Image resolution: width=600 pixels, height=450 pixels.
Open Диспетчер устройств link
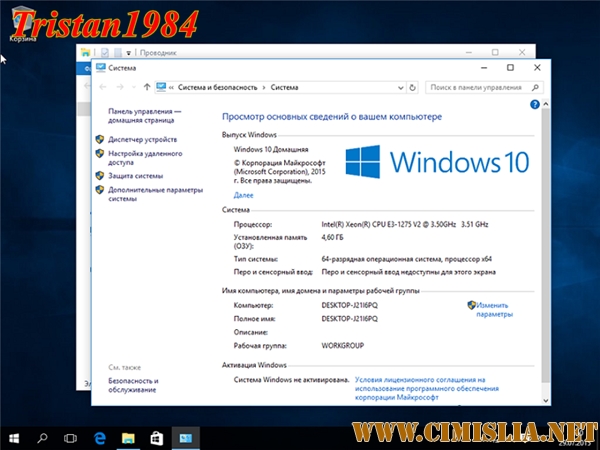[x=142, y=140]
